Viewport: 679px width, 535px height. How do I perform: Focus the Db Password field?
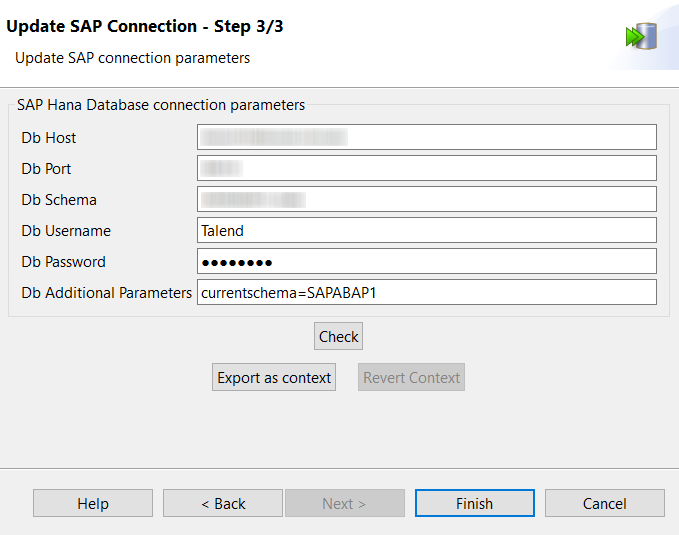tap(426, 261)
